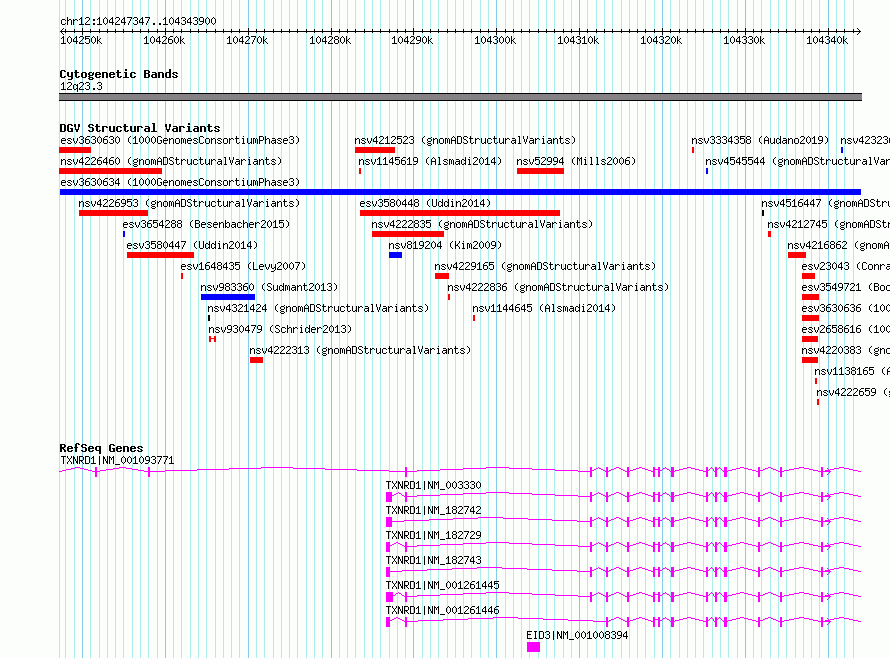Open the nsv52994 (Mills2006) variant

tap(576, 161)
